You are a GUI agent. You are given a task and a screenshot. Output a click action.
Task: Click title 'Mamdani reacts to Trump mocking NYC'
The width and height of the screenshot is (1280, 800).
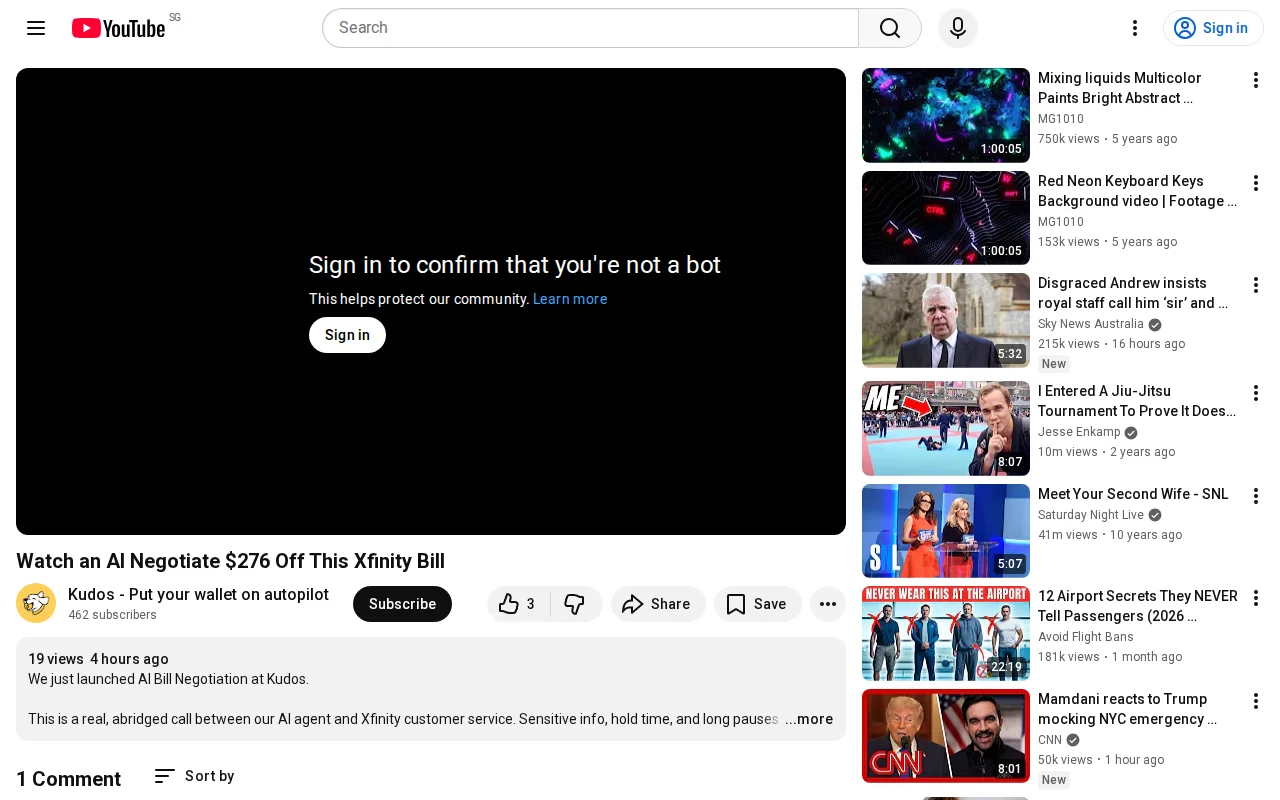point(1127,709)
